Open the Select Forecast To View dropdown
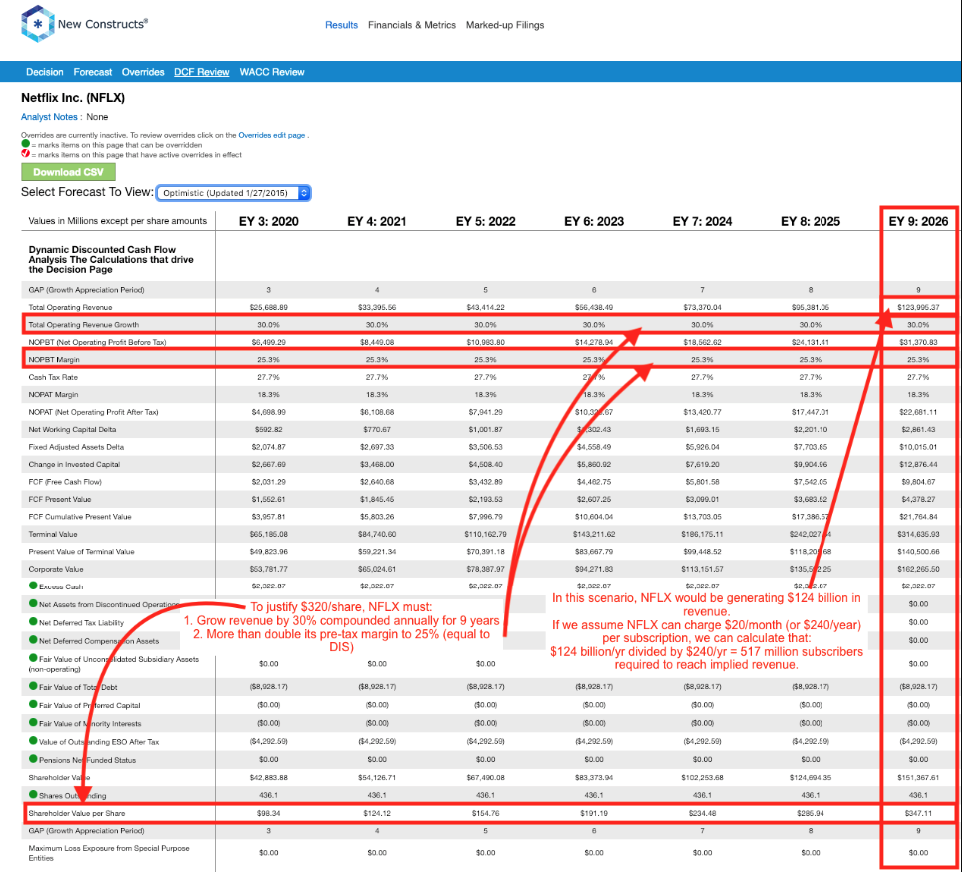This screenshot has width=962, height=872. 234,193
